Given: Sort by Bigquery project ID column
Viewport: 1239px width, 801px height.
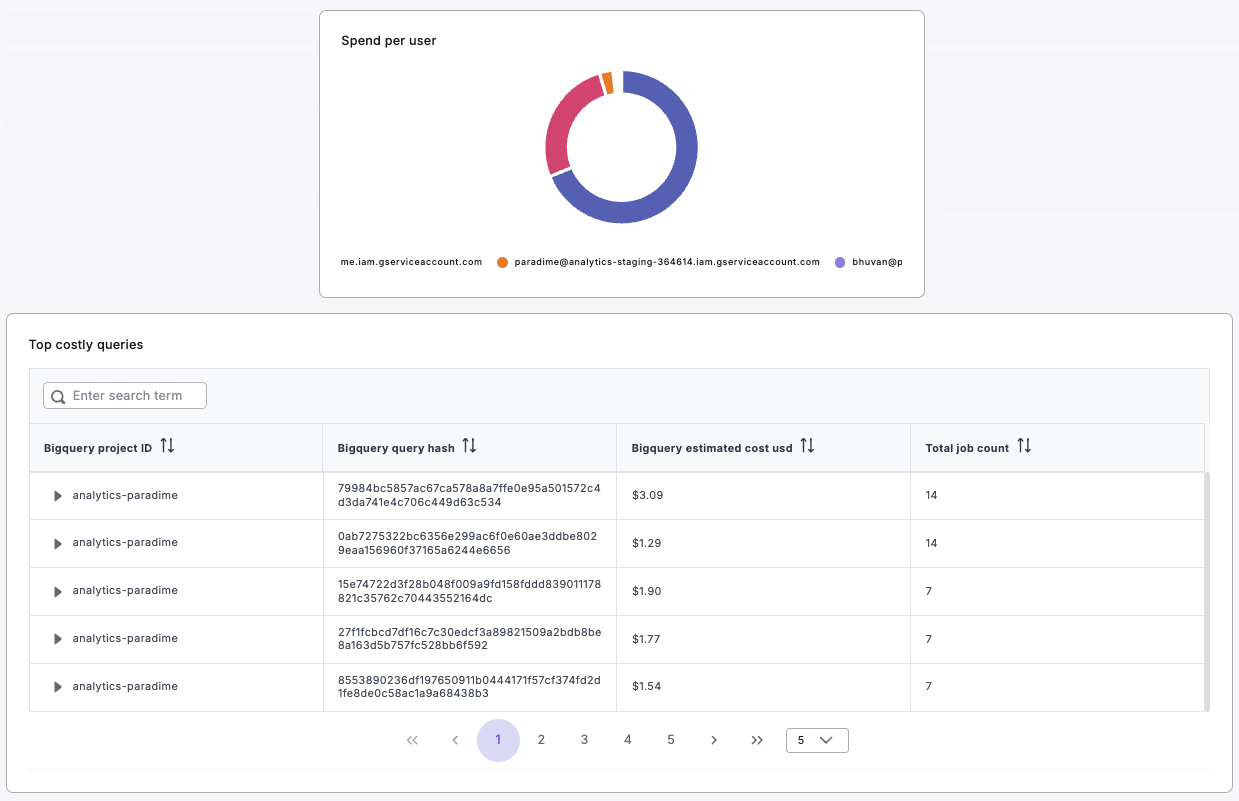Looking at the screenshot, I should coord(167,447).
